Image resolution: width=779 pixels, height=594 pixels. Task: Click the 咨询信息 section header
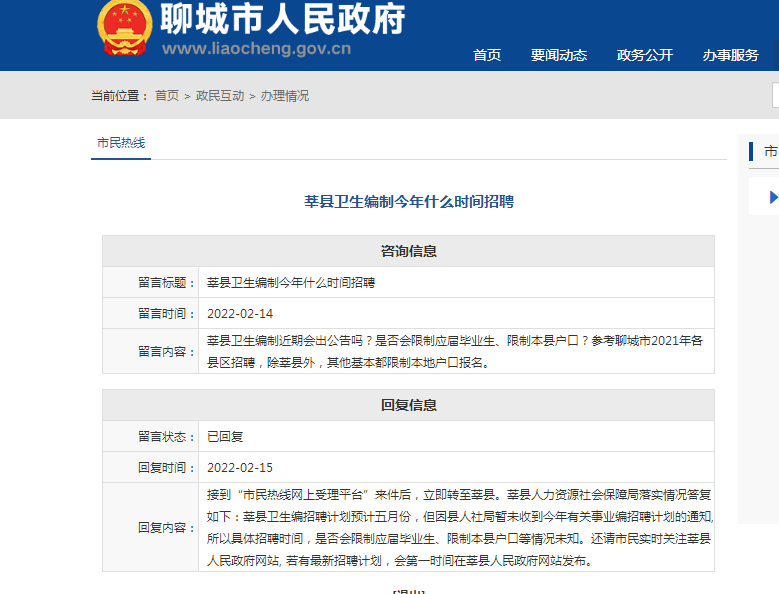[x=408, y=251]
